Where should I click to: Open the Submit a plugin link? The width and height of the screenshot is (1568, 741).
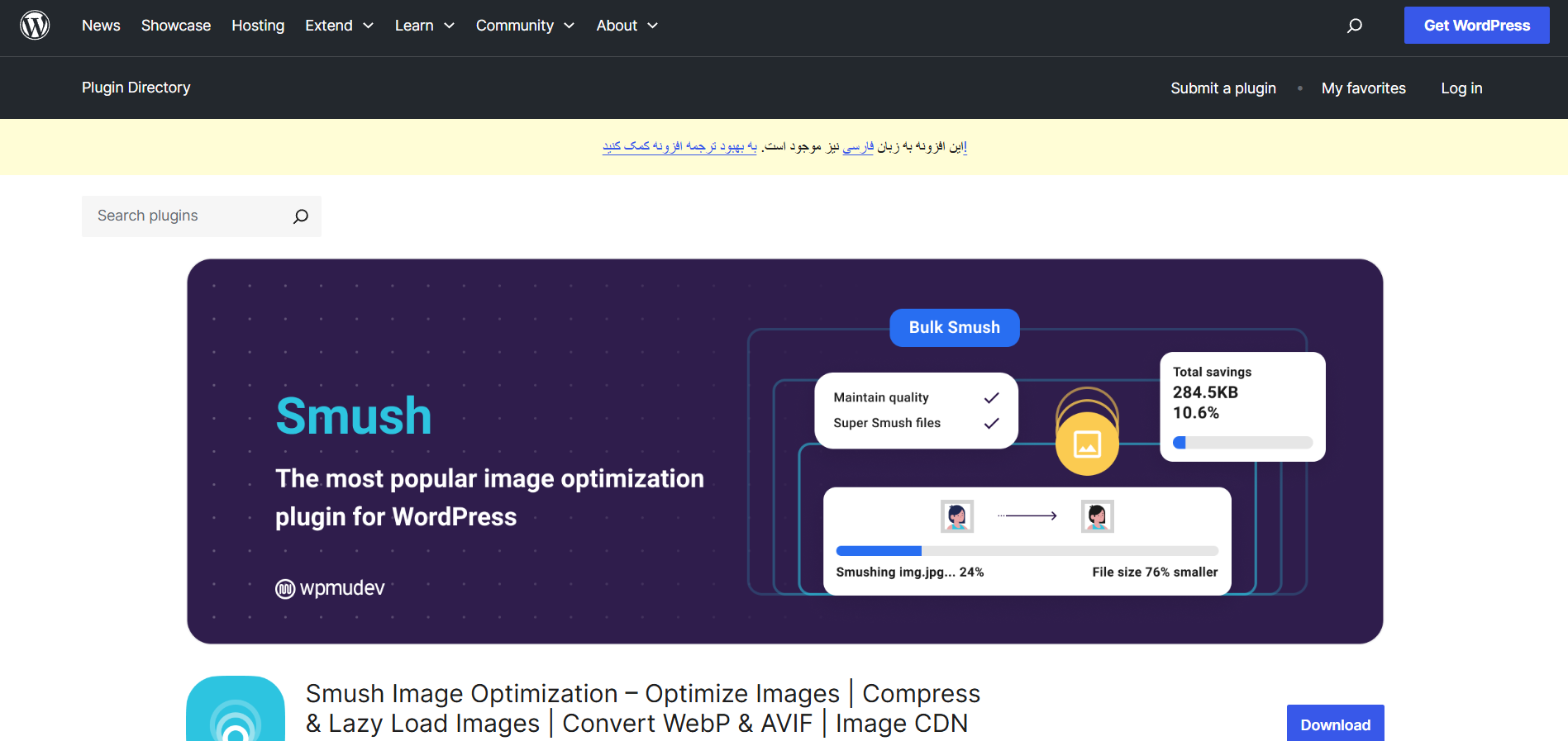[x=1223, y=88]
